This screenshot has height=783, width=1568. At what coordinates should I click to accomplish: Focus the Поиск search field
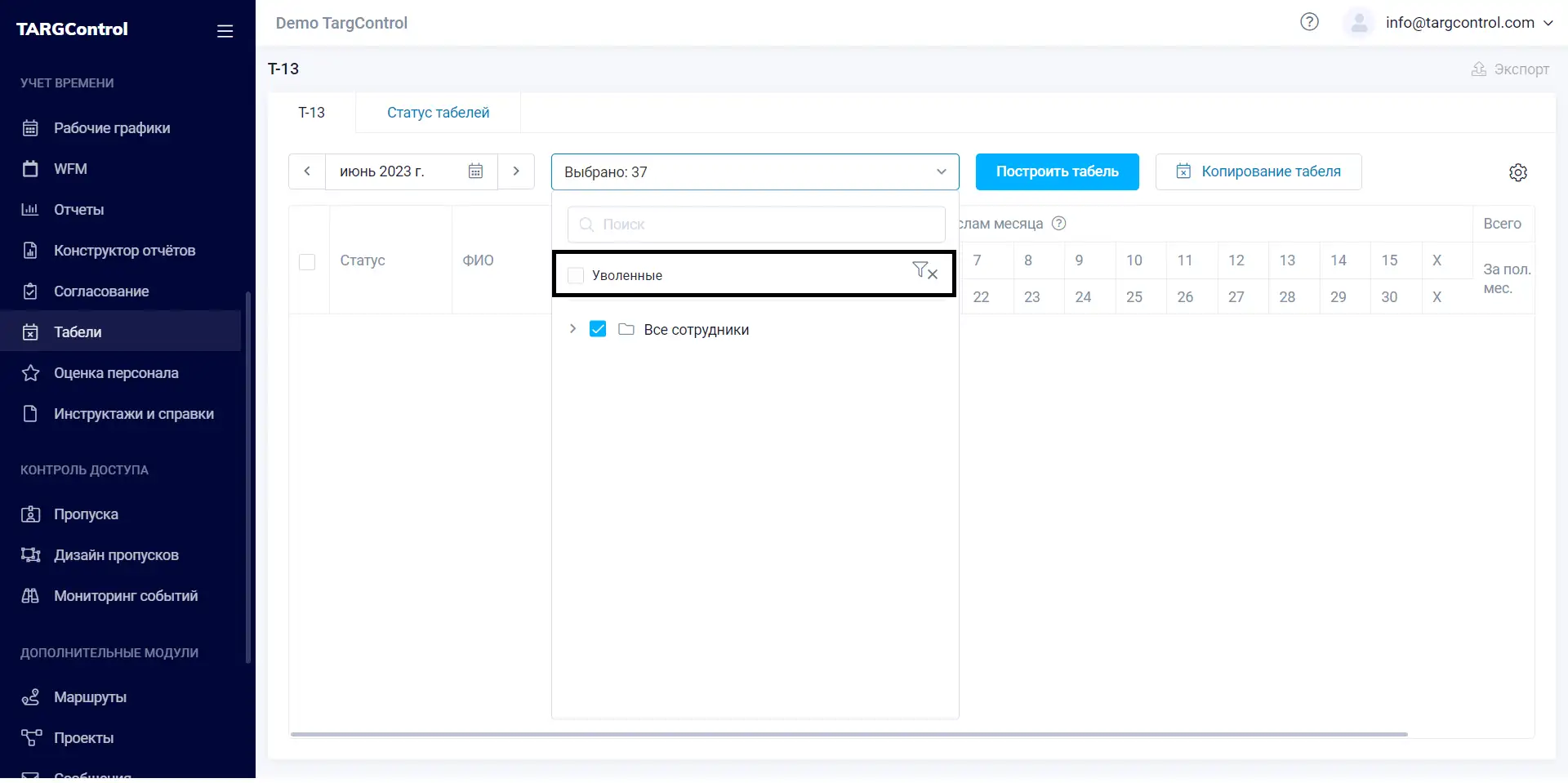tap(756, 225)
